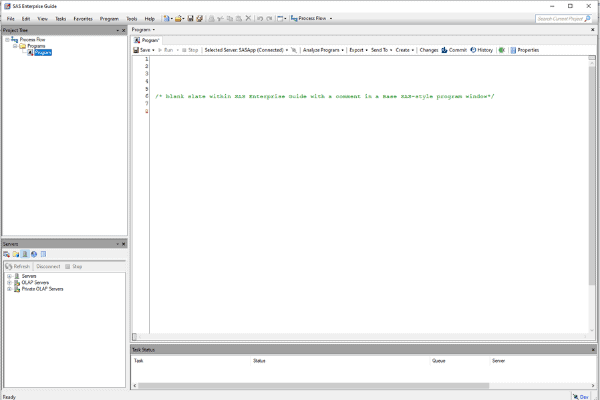Click the Save floppy-disk icon in main toolbar

pyautogui.click(x=190, y=18)
